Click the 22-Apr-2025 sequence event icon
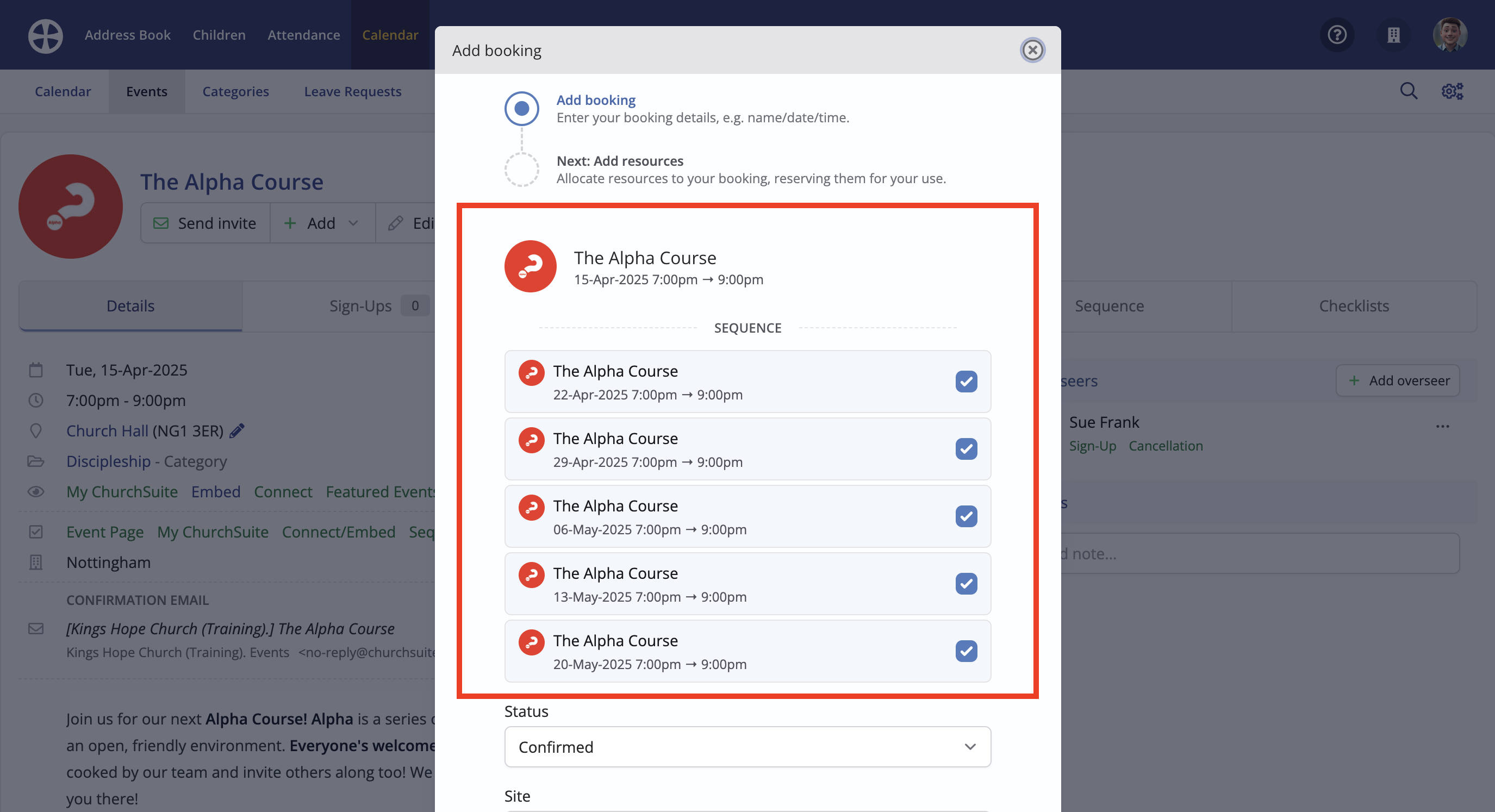The image size is (1495, 812). 531,373
